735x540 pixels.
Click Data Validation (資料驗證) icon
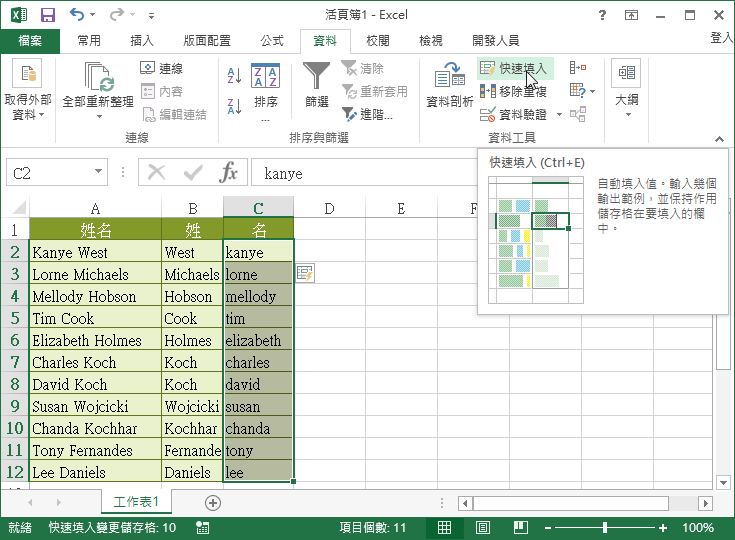tap(488, 114)
